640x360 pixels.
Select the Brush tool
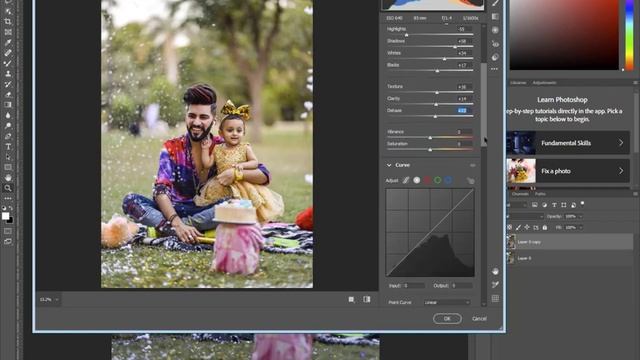tap(8, 63)
